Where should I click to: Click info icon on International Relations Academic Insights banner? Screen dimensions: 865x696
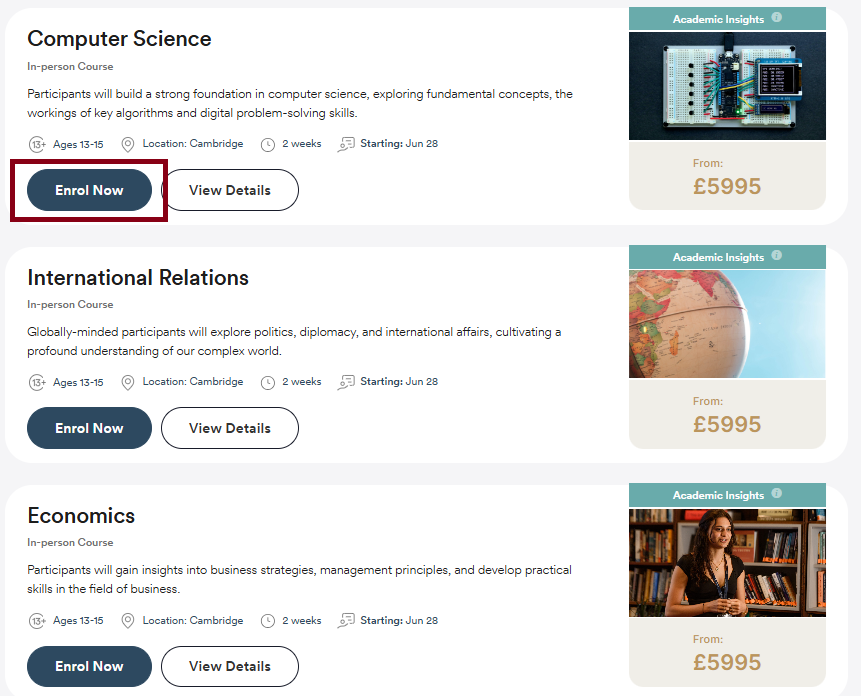click(777, 256)
